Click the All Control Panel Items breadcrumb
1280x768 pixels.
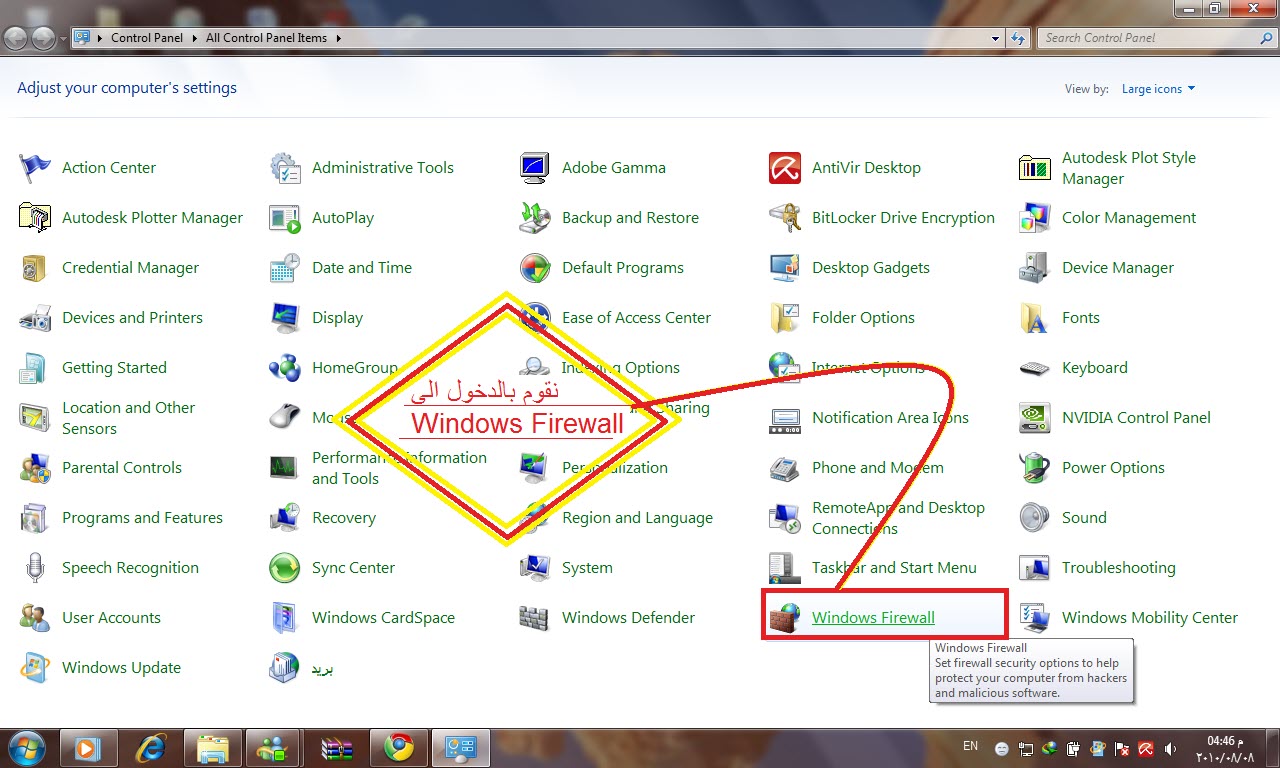(266, 38)
